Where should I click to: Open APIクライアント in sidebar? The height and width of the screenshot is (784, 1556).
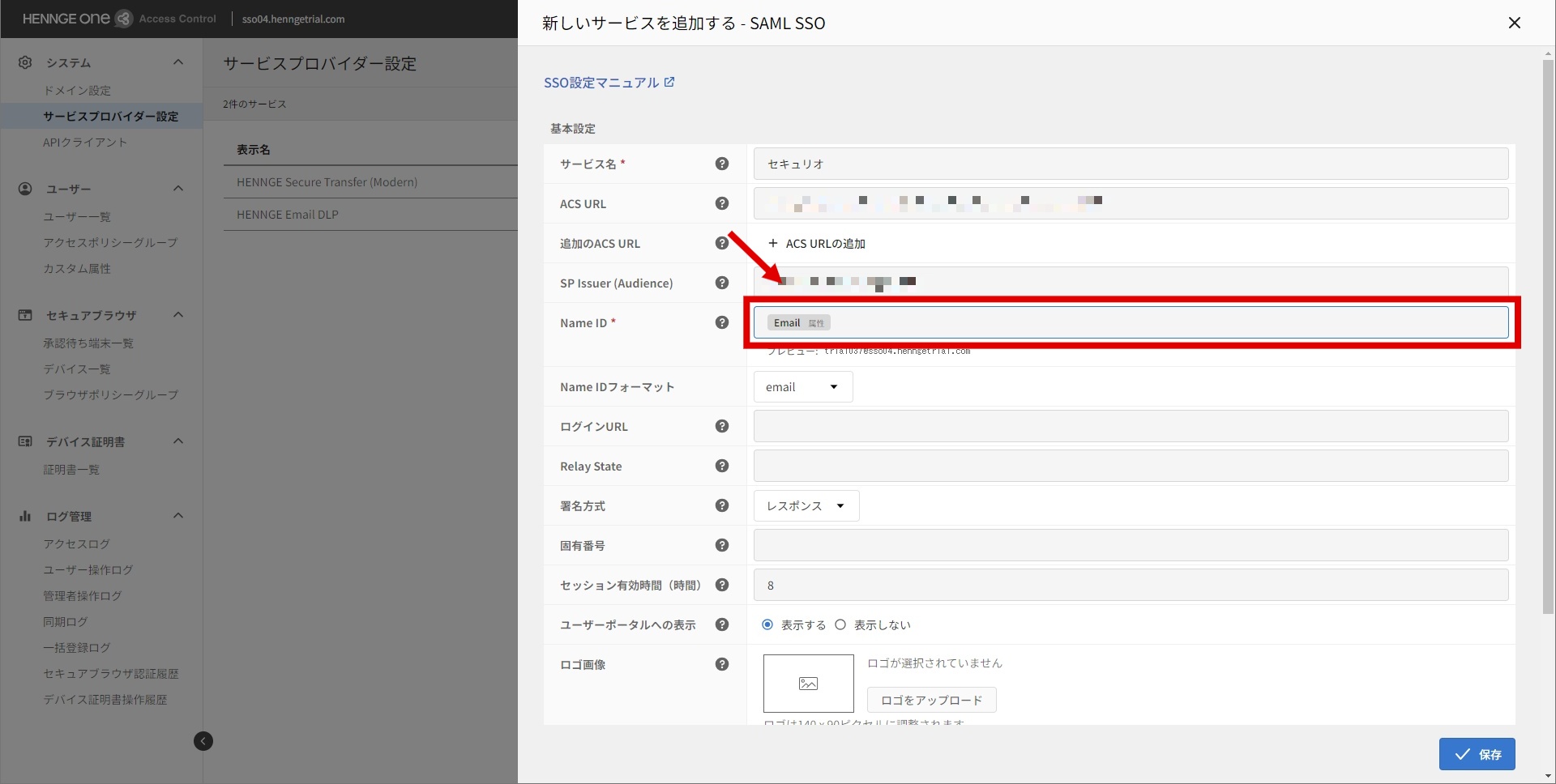click(x=85, y=143)
